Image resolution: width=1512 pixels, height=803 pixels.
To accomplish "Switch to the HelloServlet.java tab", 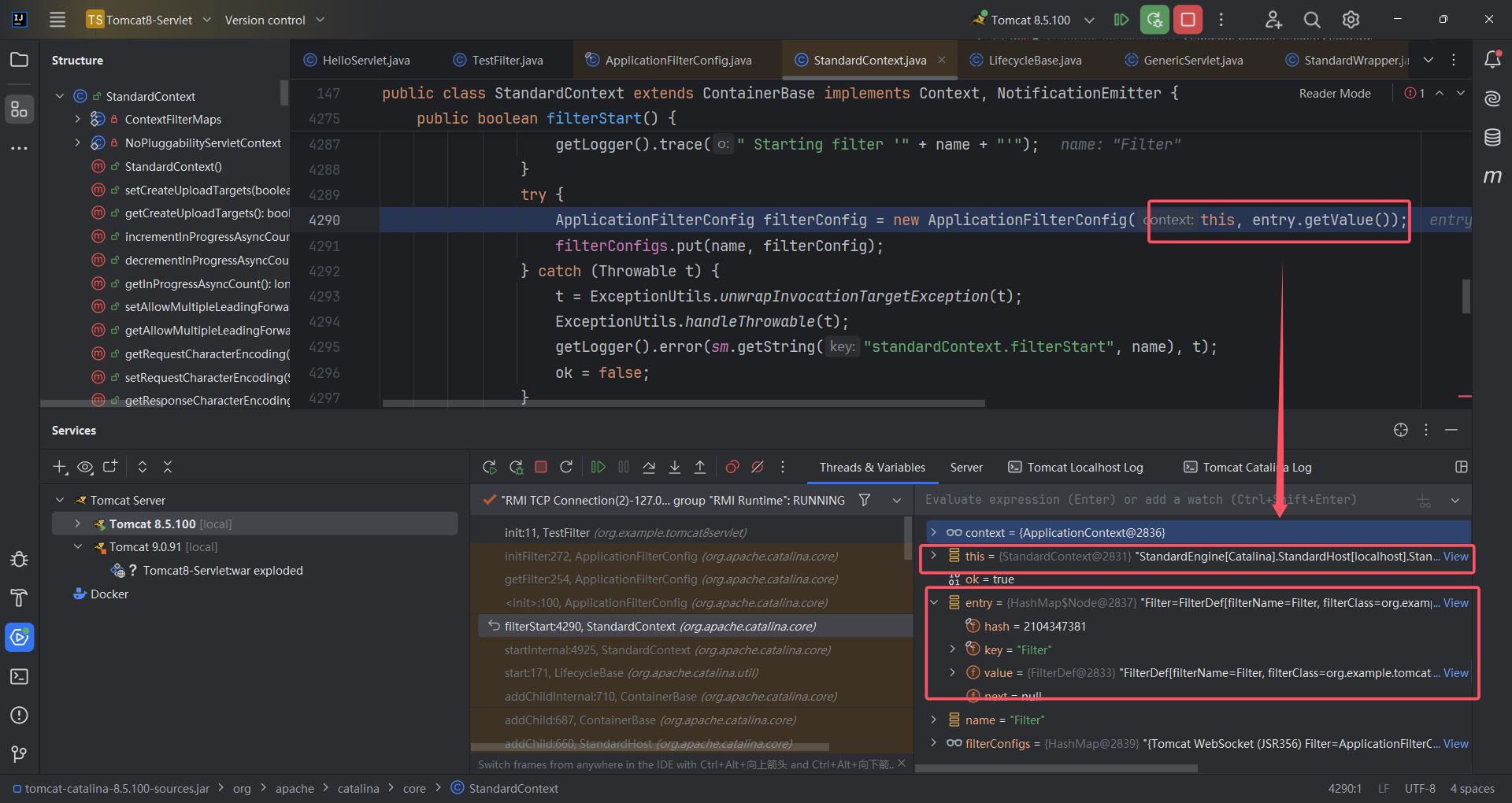I will pos(357,60).
